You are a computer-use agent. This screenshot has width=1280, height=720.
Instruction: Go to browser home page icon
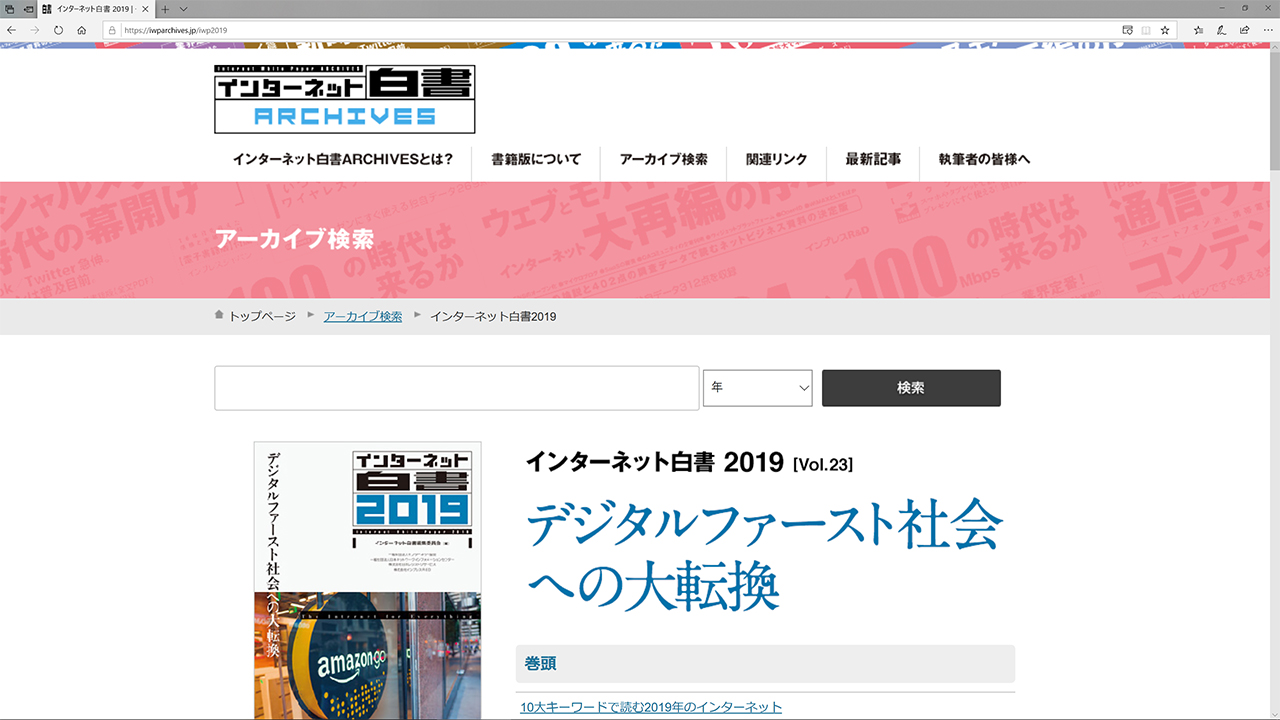(x=82, y=30)
